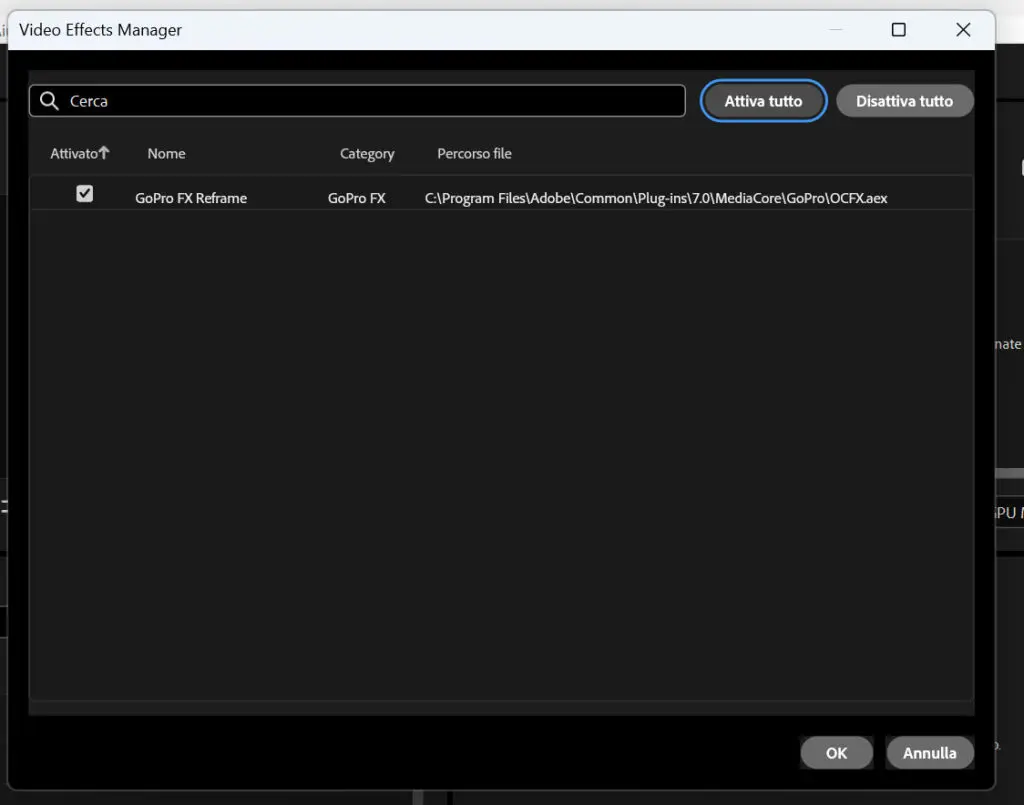Maximize the Video Effects Manager window
Image resolution: width=1024 pixels, height=805 pixels.
(x=899, y=29)
